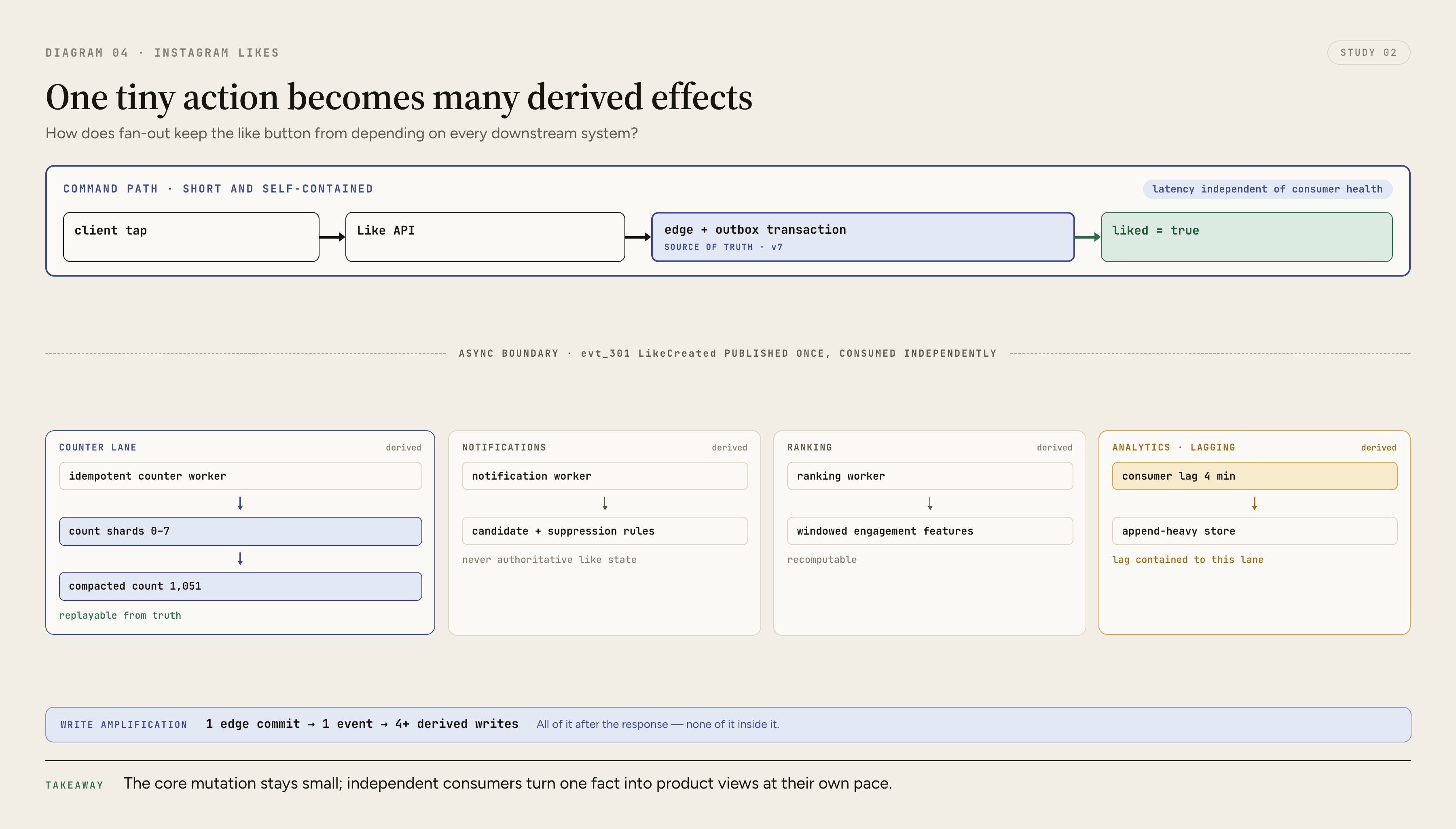
Task: Click the latency independent of consumer health tag
Action: [x=1267, y=189]
